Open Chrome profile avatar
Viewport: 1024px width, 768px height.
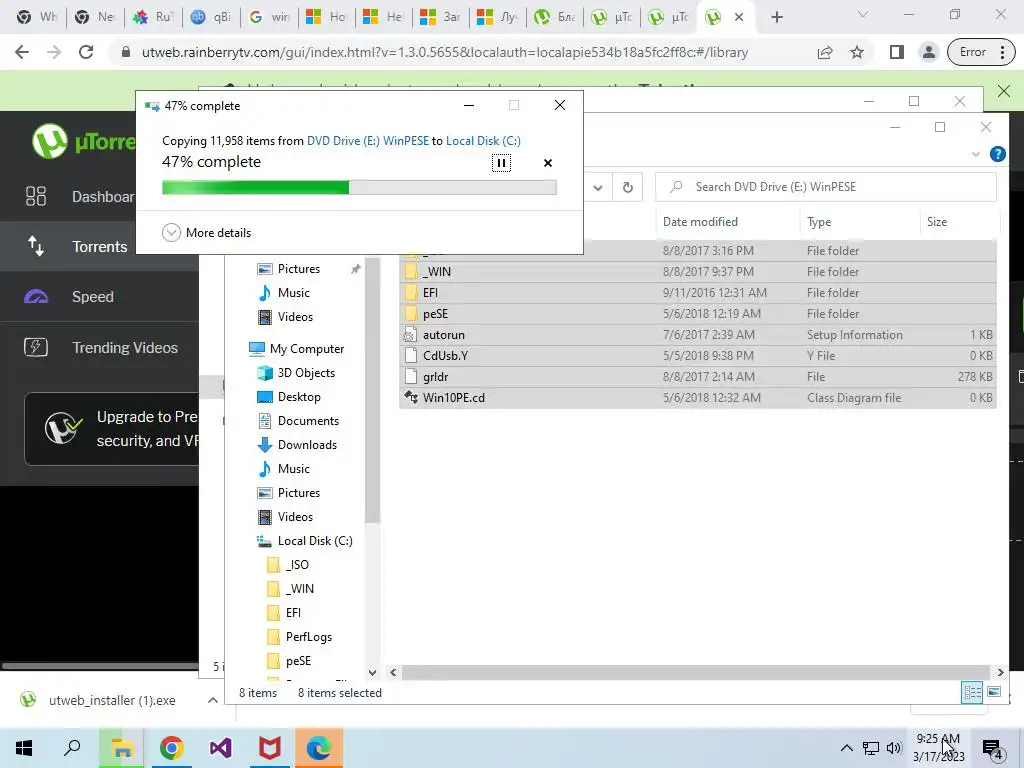click(928, 52)
